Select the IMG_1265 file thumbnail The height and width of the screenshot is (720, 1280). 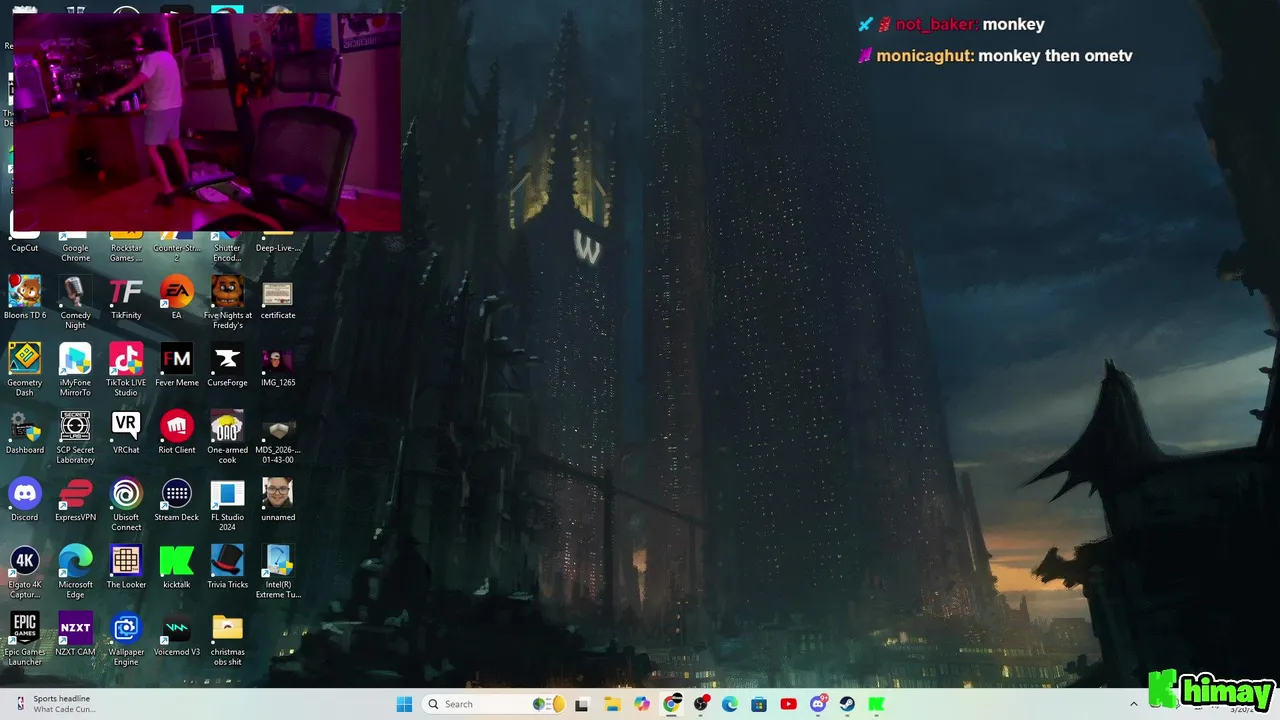[x=277, y=366]
